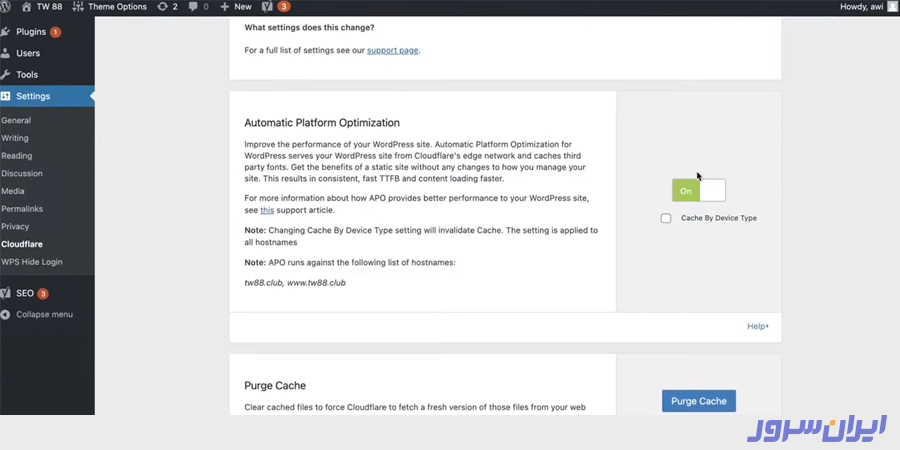Viewport: 900px width, 450px height.
Task: Expand the Help link for APO
Action: click(758, 327)
